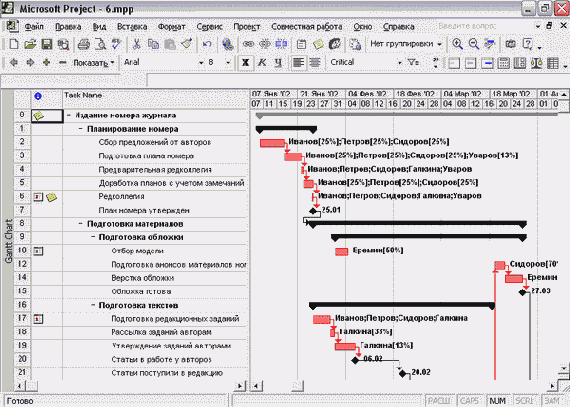The height and width of the screenshot is (407, 570).
Task: Click the Zoom In magnifier icon
Action: (x=457, y=44)
